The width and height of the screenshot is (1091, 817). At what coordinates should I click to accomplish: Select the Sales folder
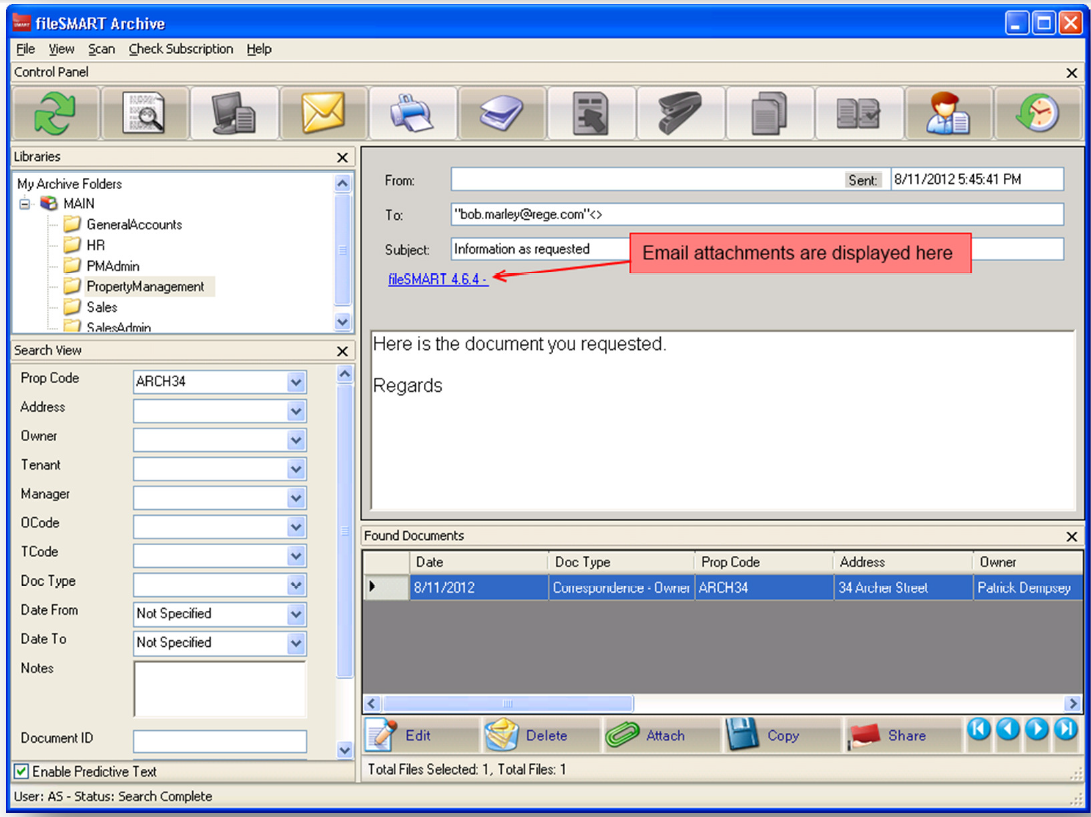click(x=102, y=308)
